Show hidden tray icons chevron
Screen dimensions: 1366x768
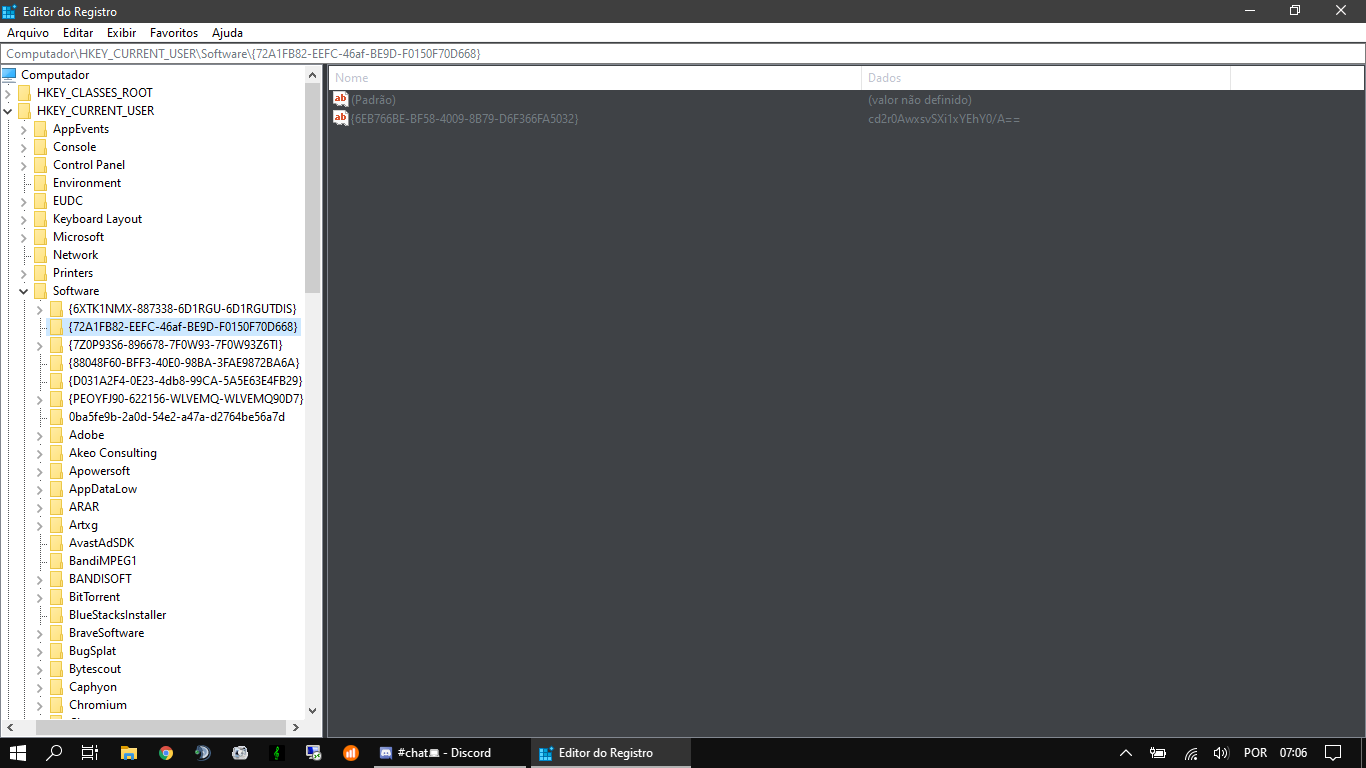point(1125,753)
